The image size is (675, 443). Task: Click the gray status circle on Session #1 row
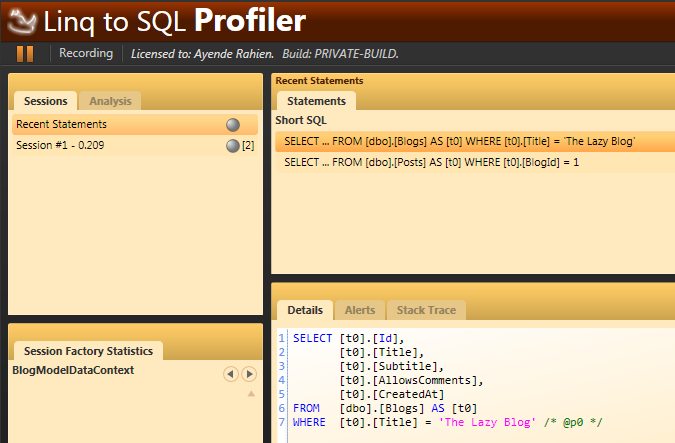[x=232, y=146]
